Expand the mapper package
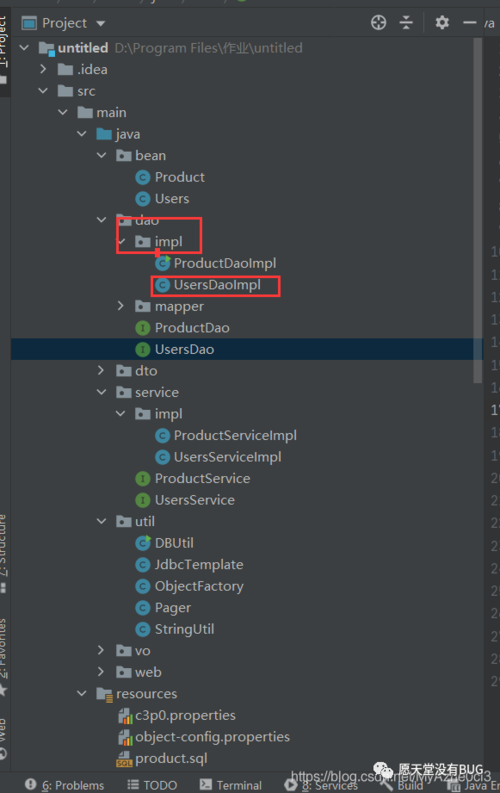 click(120, 306)
